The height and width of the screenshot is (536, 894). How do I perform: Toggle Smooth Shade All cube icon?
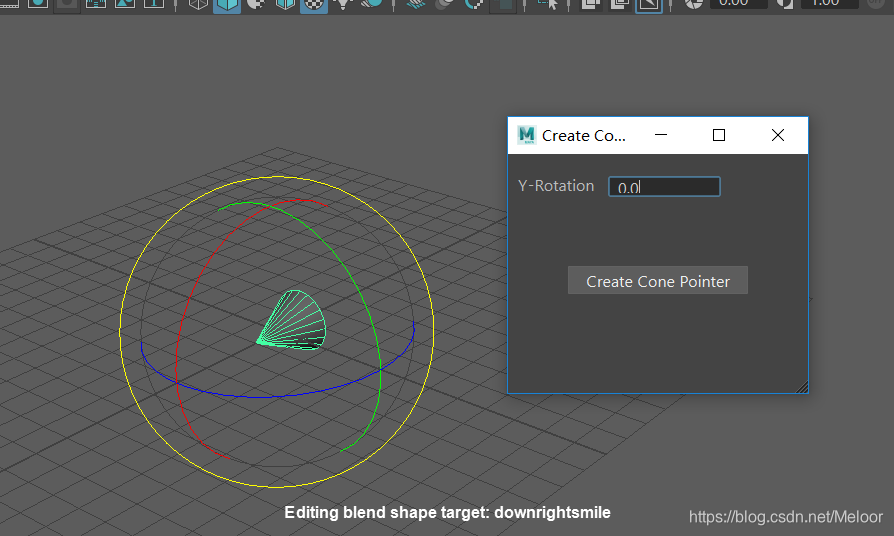[227, 5]
